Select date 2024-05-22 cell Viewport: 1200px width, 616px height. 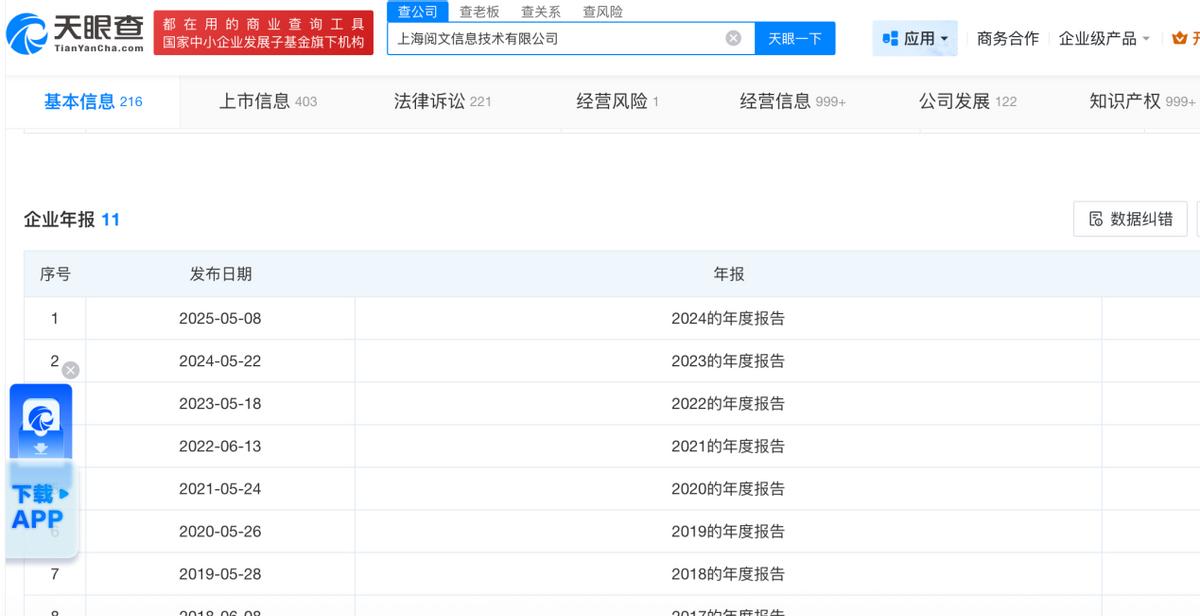[x=220, y=361]
